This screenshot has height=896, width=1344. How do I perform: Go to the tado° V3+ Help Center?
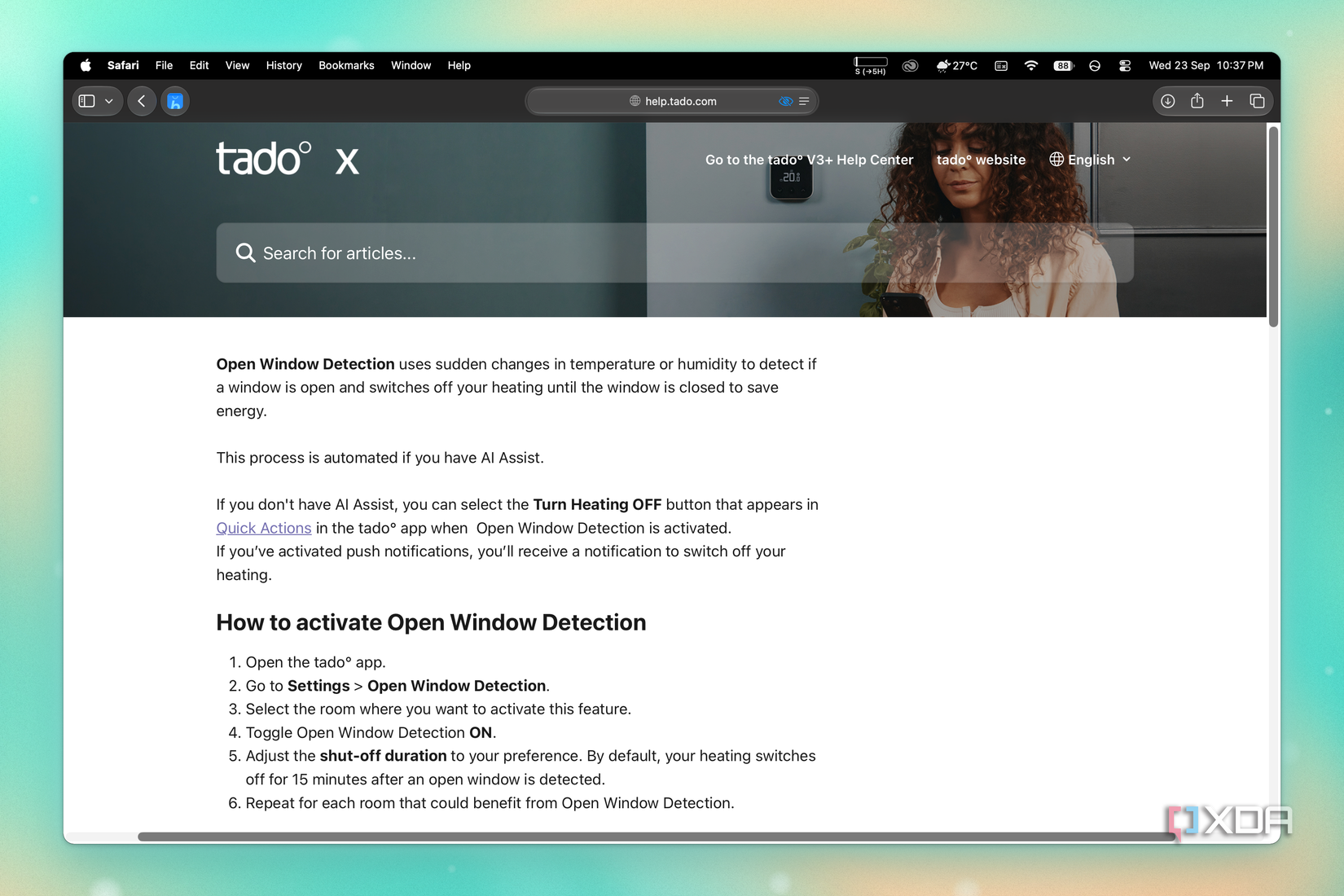[809, 160]
